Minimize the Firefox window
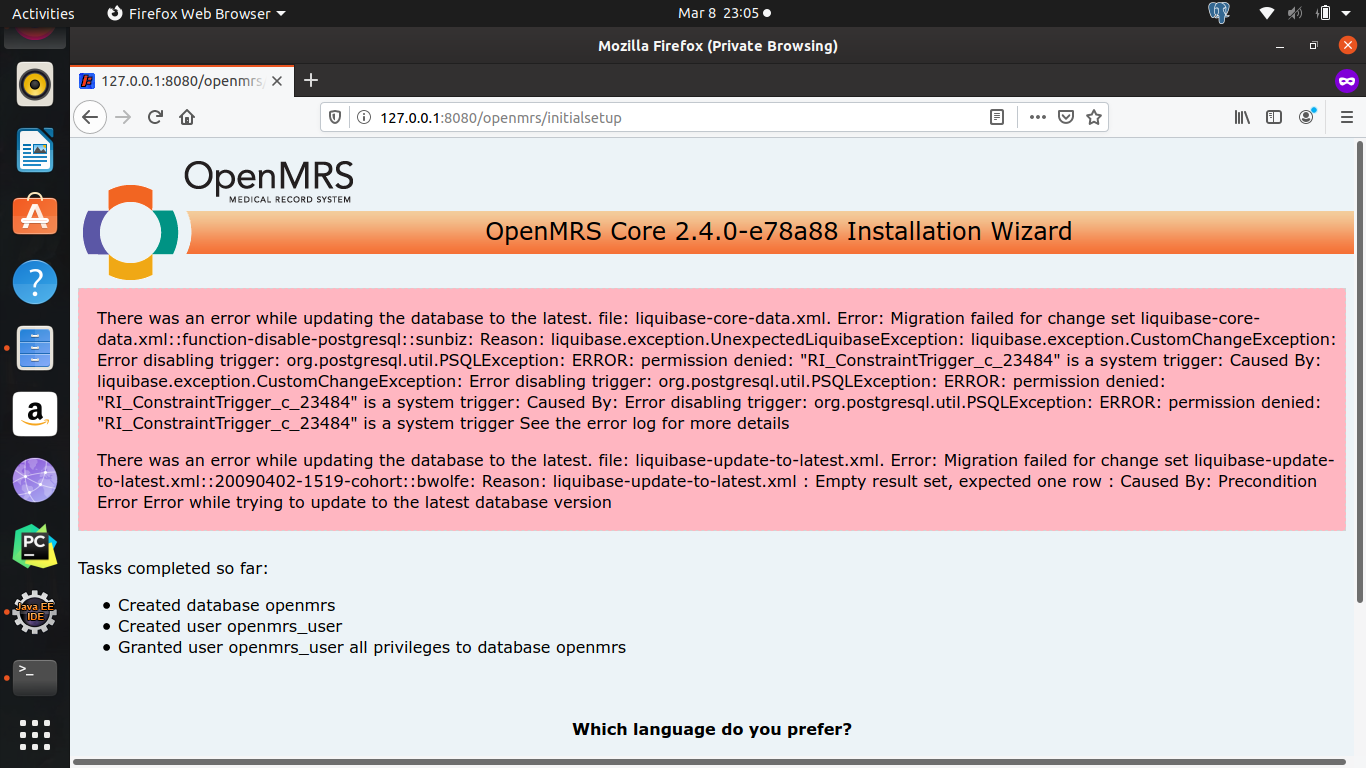1366x768 pixels. [x=1281, y=46]
